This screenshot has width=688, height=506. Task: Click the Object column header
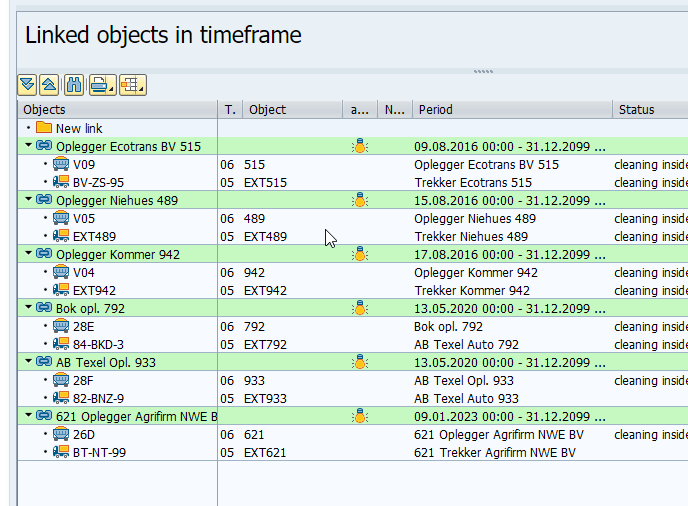pyautogui.click(x=293, y=109)
